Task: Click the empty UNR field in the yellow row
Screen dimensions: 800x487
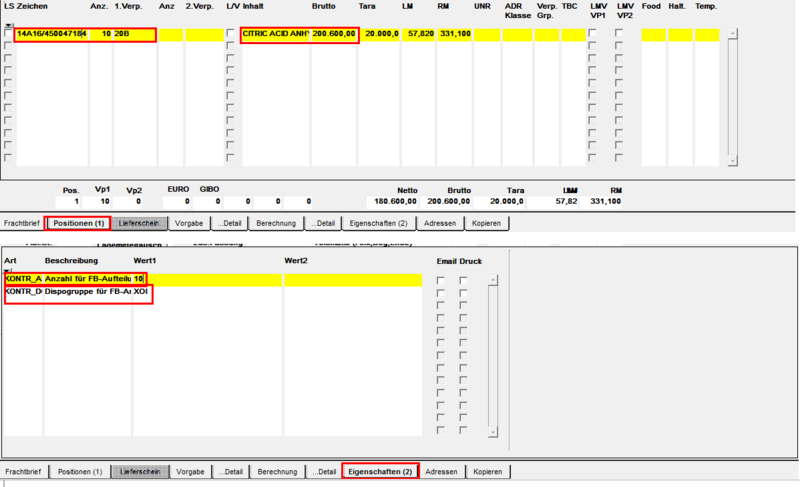Action: [x=487, y=35]
